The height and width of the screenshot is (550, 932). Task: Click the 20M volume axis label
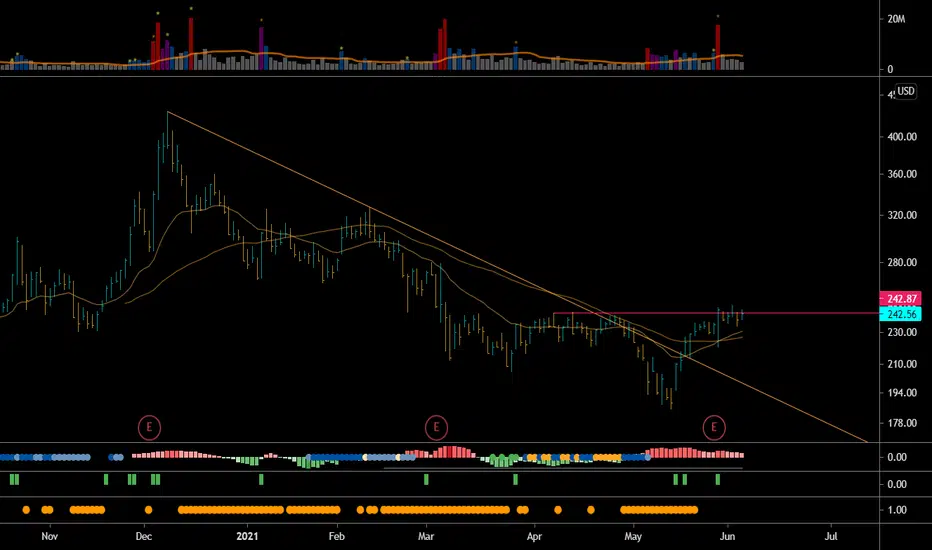[896, 19]
